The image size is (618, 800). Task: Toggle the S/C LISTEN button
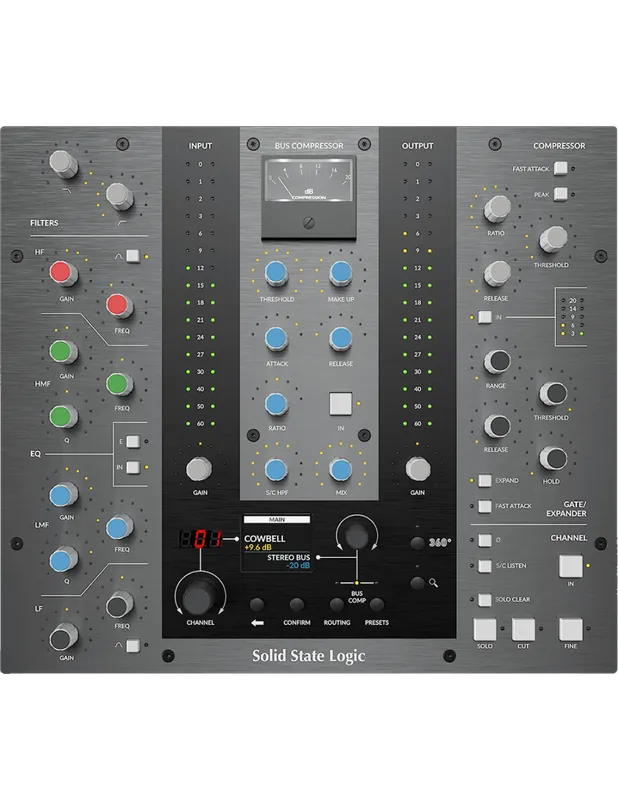click(x=485, y=566)
